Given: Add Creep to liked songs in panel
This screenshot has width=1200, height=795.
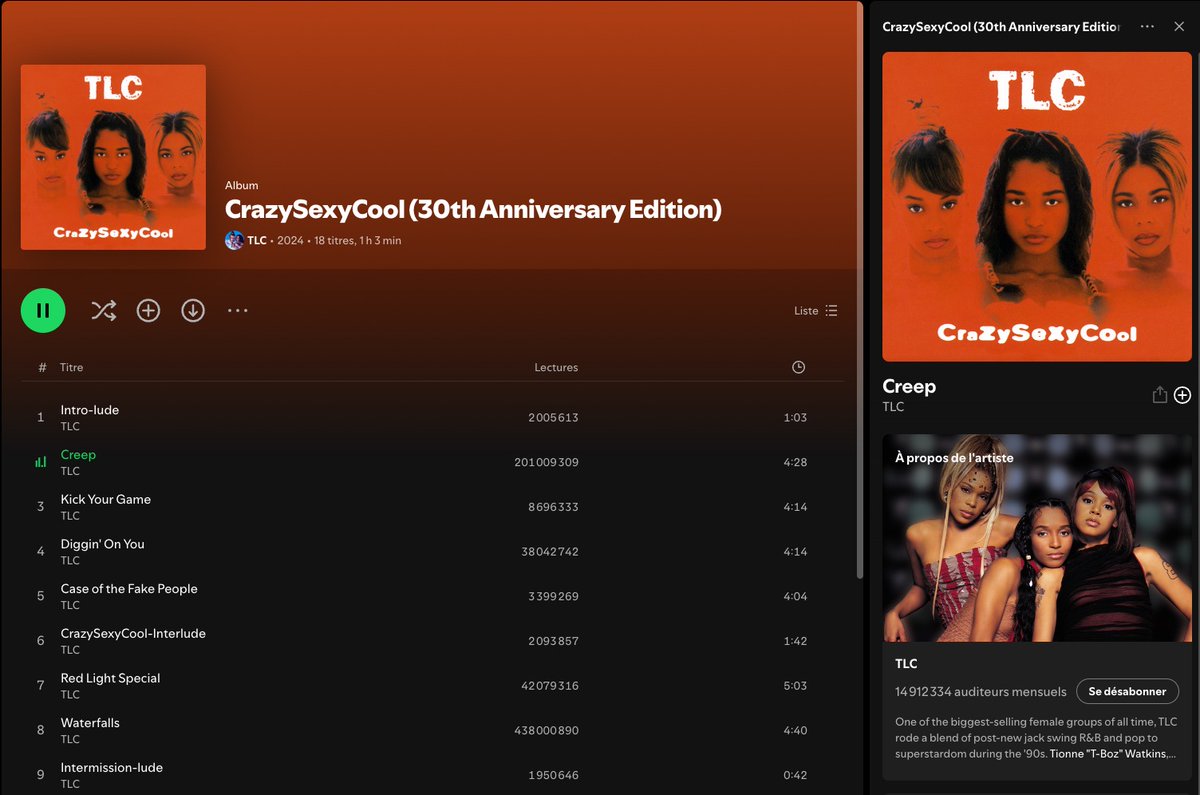Looking at the screenshot, I should point(1182,395).
